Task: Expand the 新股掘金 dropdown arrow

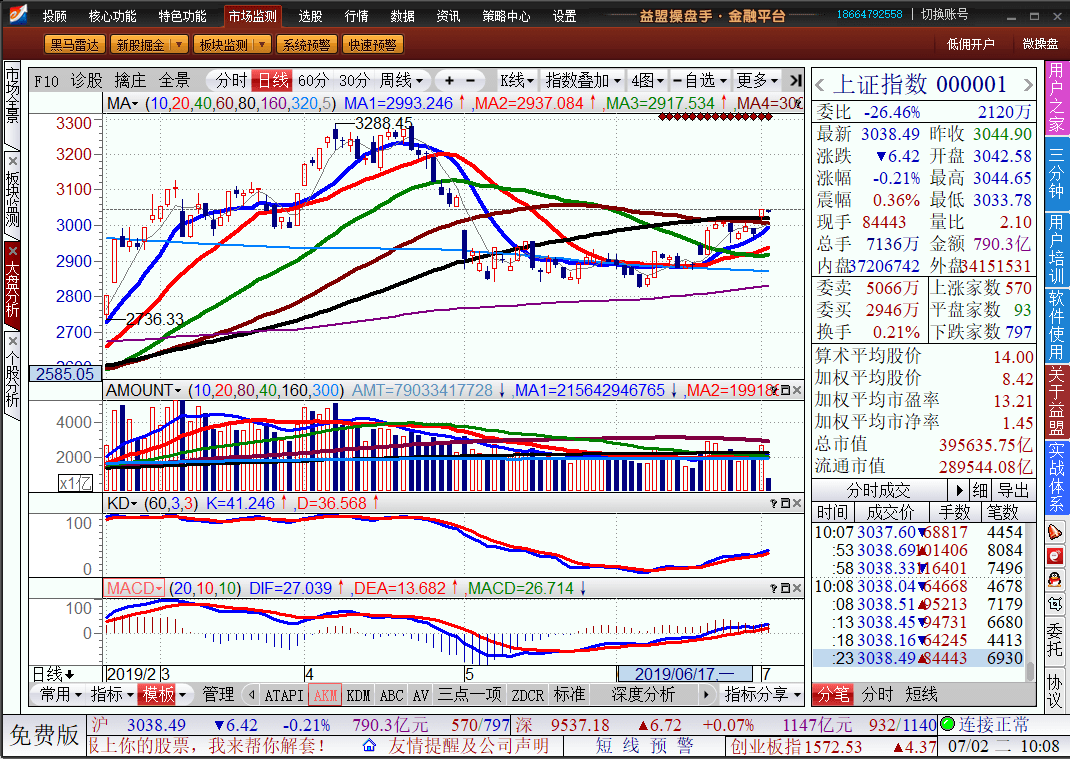Action: 179,44
